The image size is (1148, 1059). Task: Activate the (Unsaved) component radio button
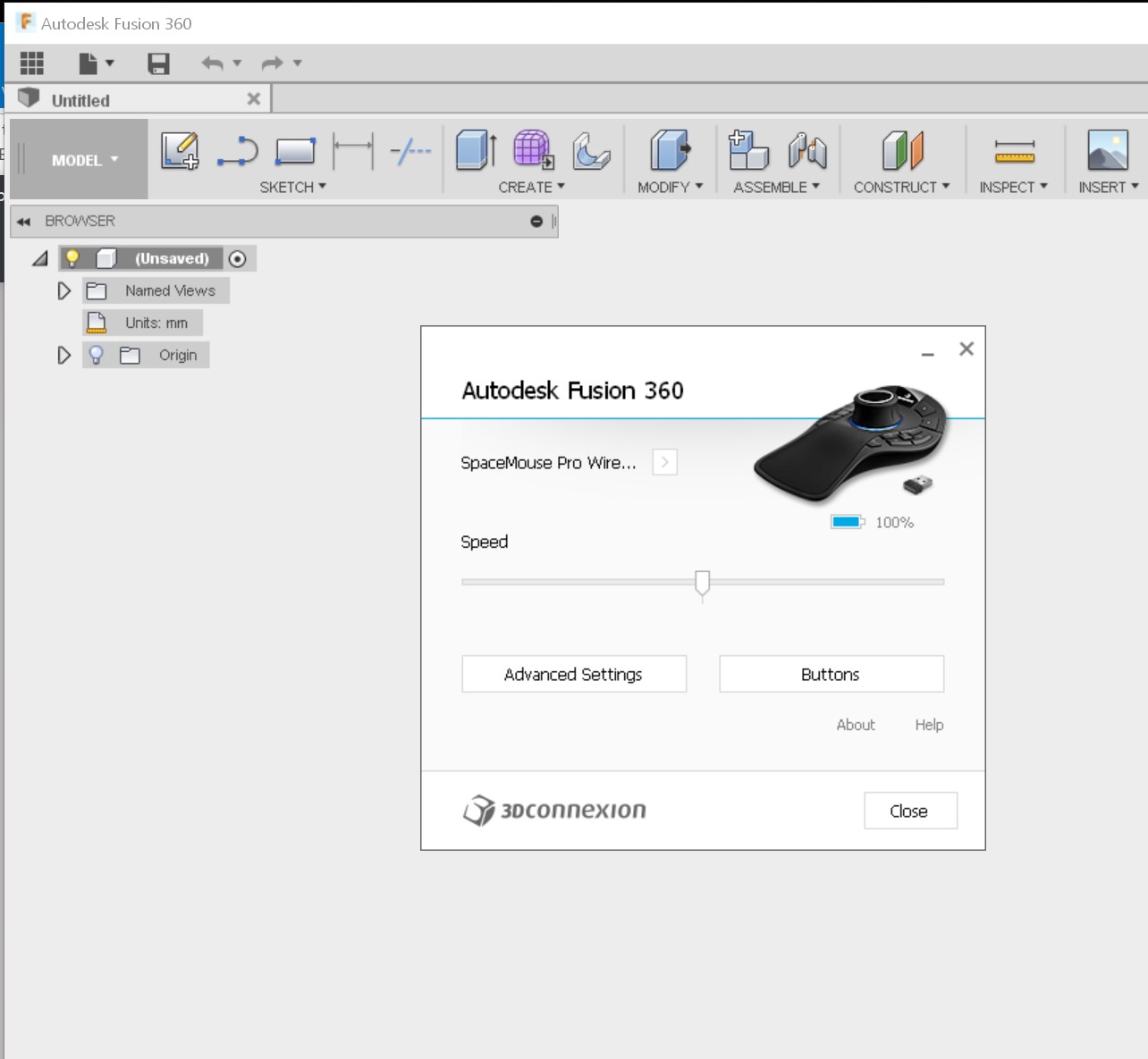237,258
